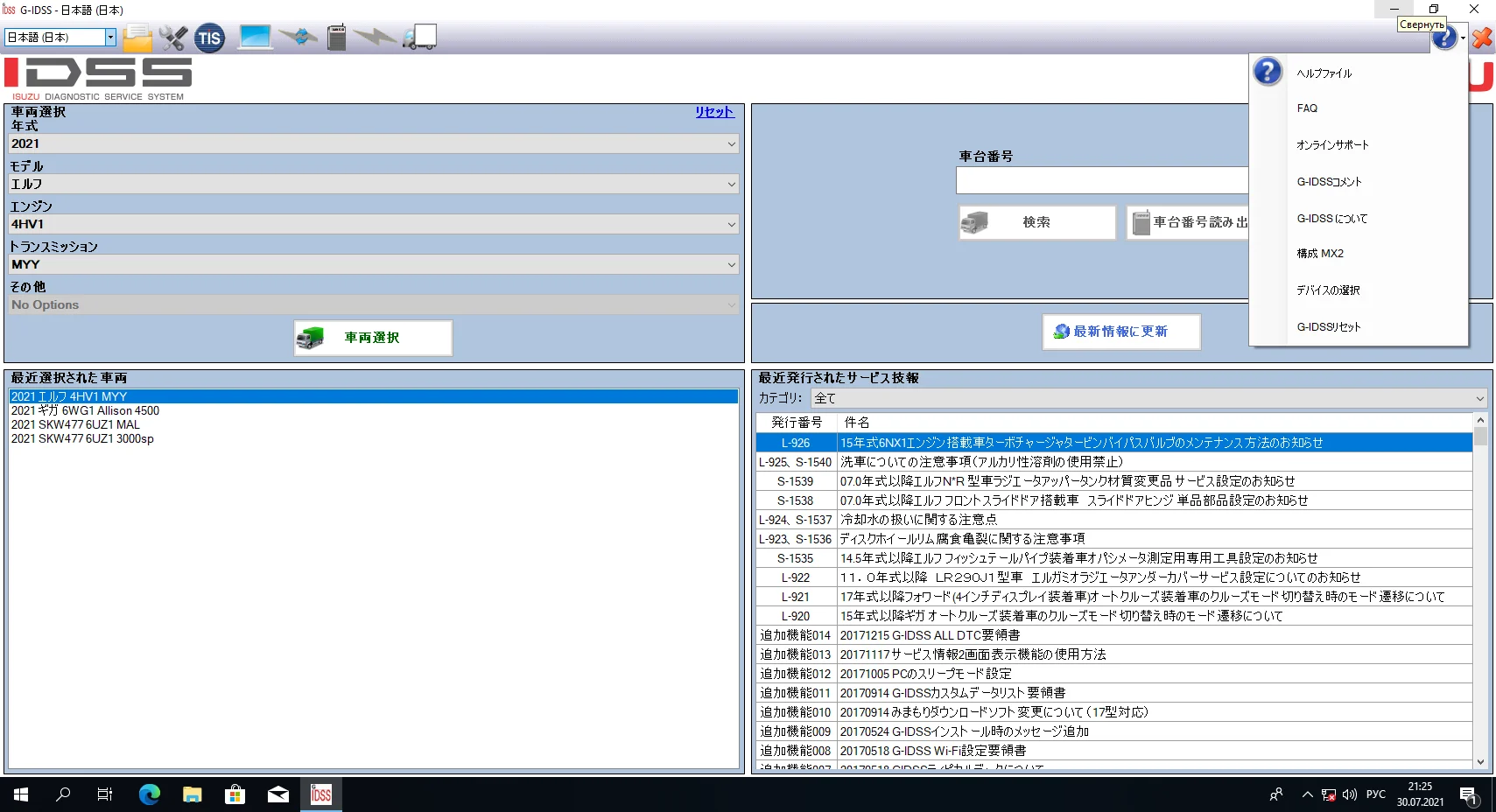Open File Explorer from the taskbar
The width and height of the screenshot is (1496, 812).
(x=193, y=794)
